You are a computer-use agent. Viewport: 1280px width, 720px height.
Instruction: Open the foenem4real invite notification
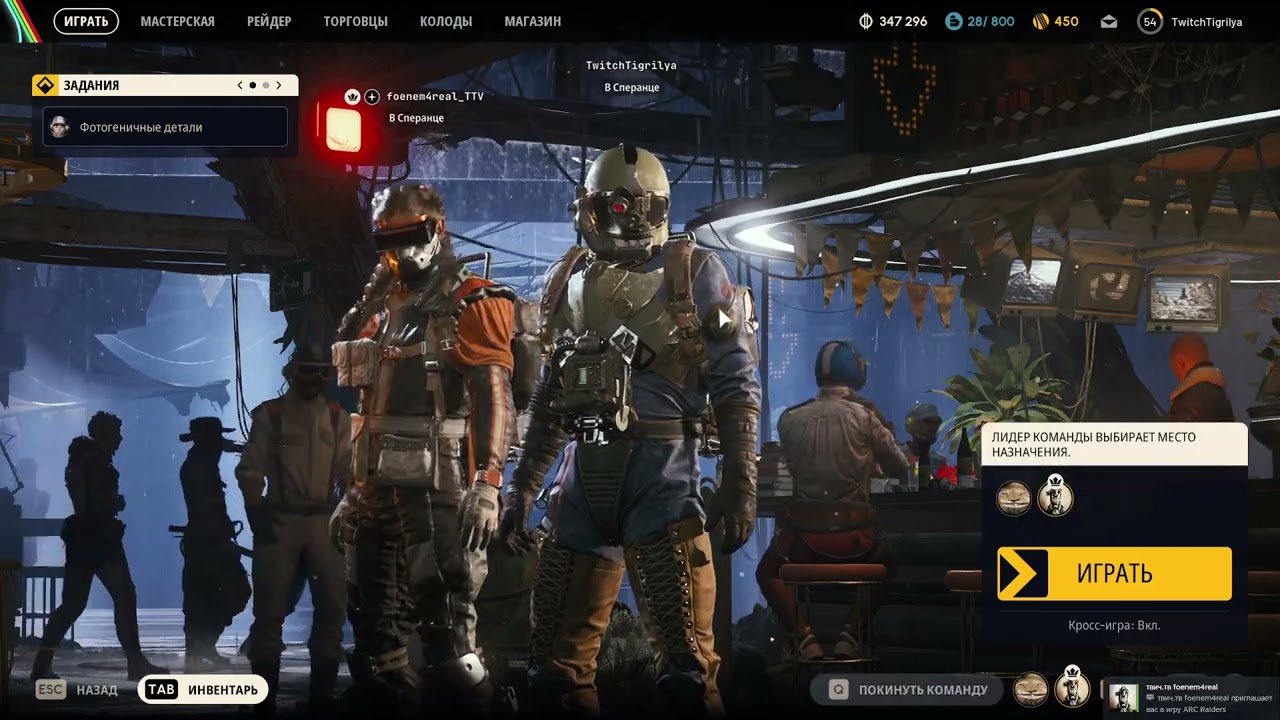point(1193,697)
